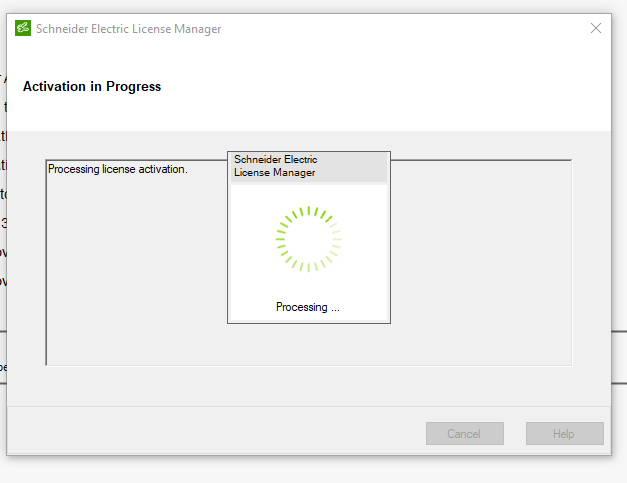
Task: Click the Schneider Electric License Manager app icon
Action: click(23, 28)
